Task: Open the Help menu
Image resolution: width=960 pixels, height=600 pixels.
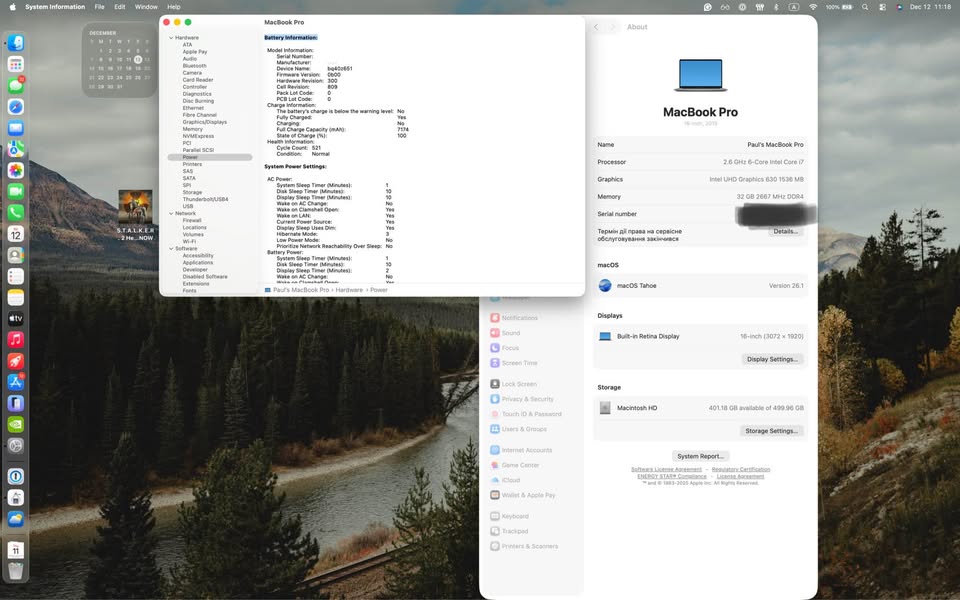Action: 174,6
